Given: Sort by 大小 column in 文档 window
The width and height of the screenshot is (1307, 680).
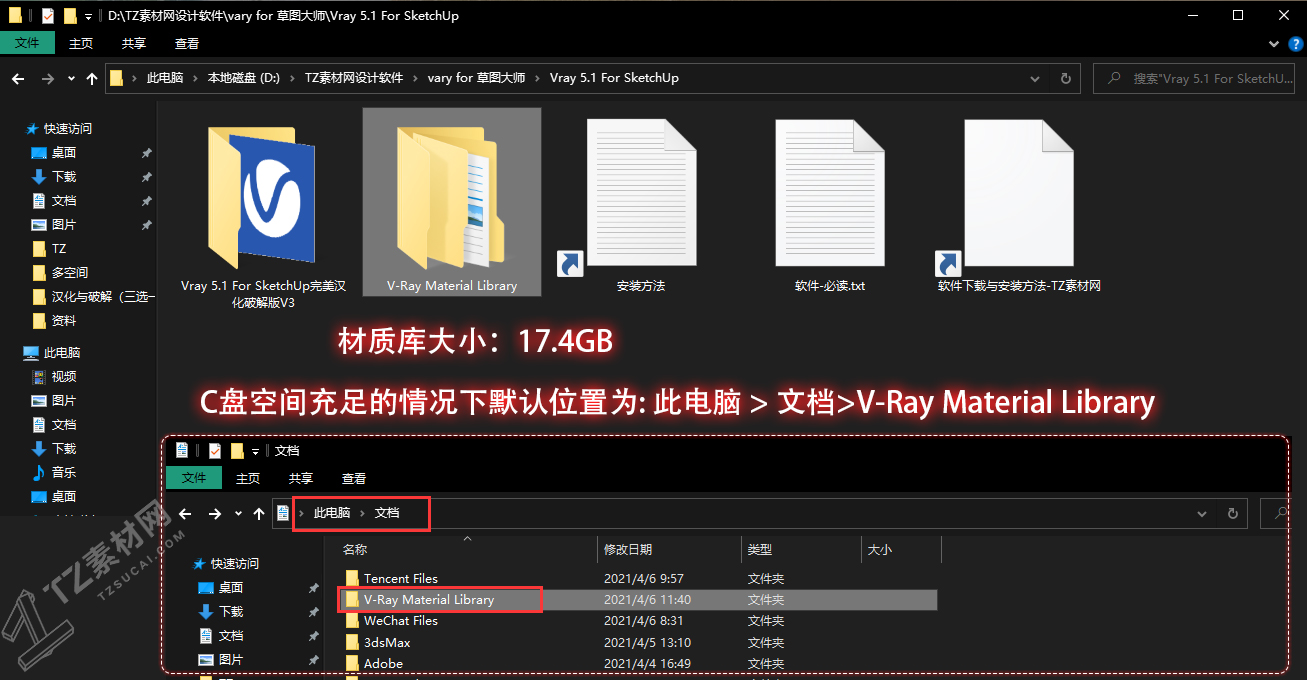Looking at the screenshot, I should [901, 550].
